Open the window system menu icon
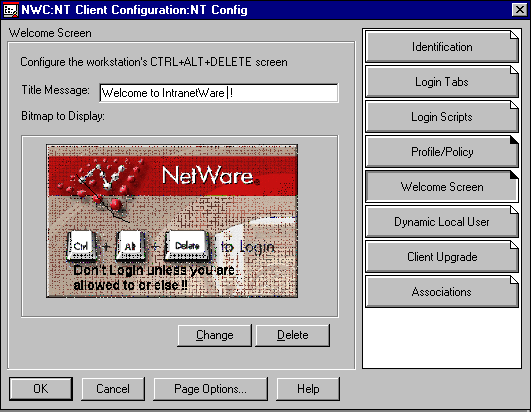Viewport: 531px width, 412px height. (x=10, y=10)
